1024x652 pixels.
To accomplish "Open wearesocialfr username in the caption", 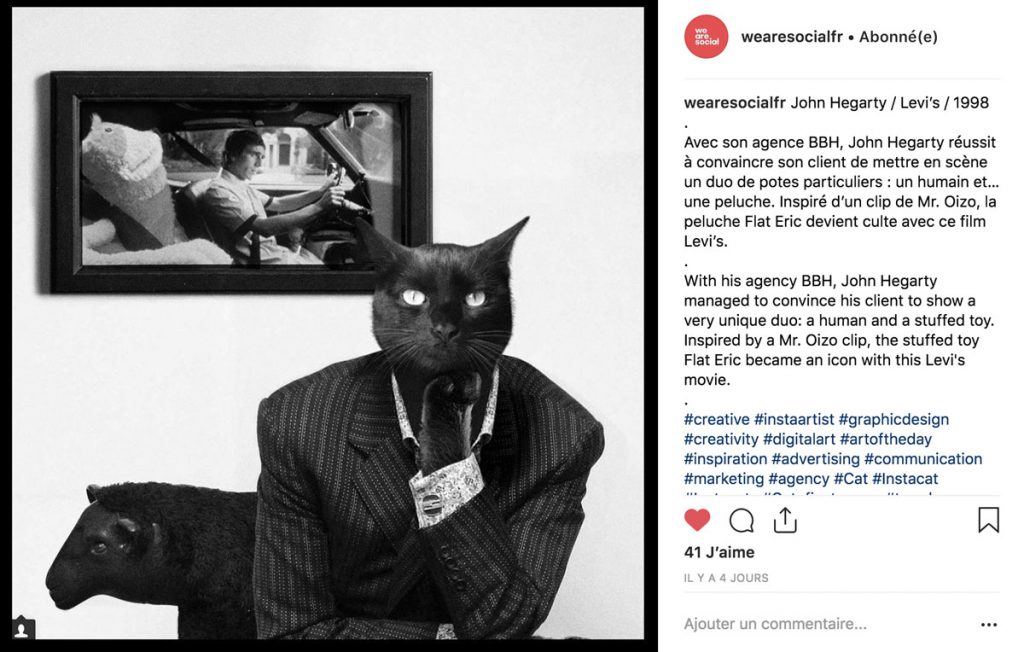I will click(x=735, y=103).
